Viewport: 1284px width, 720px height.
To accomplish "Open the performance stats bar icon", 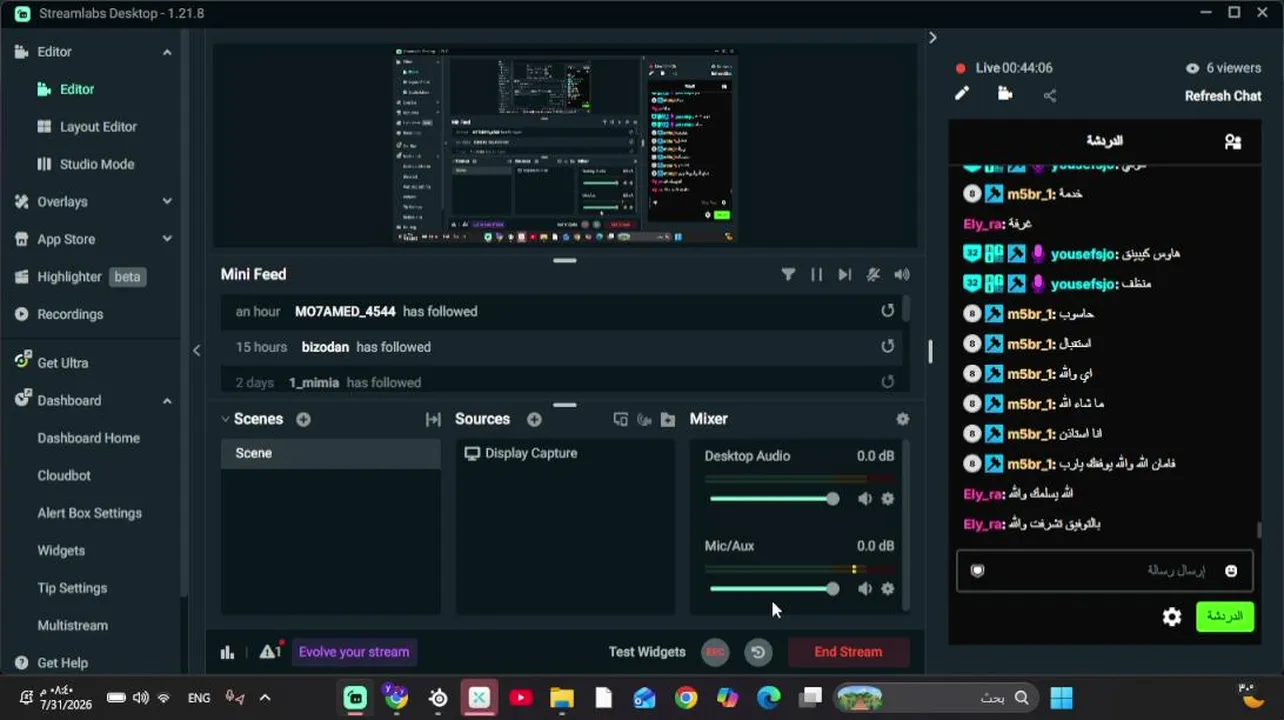I will click(228, 652).
